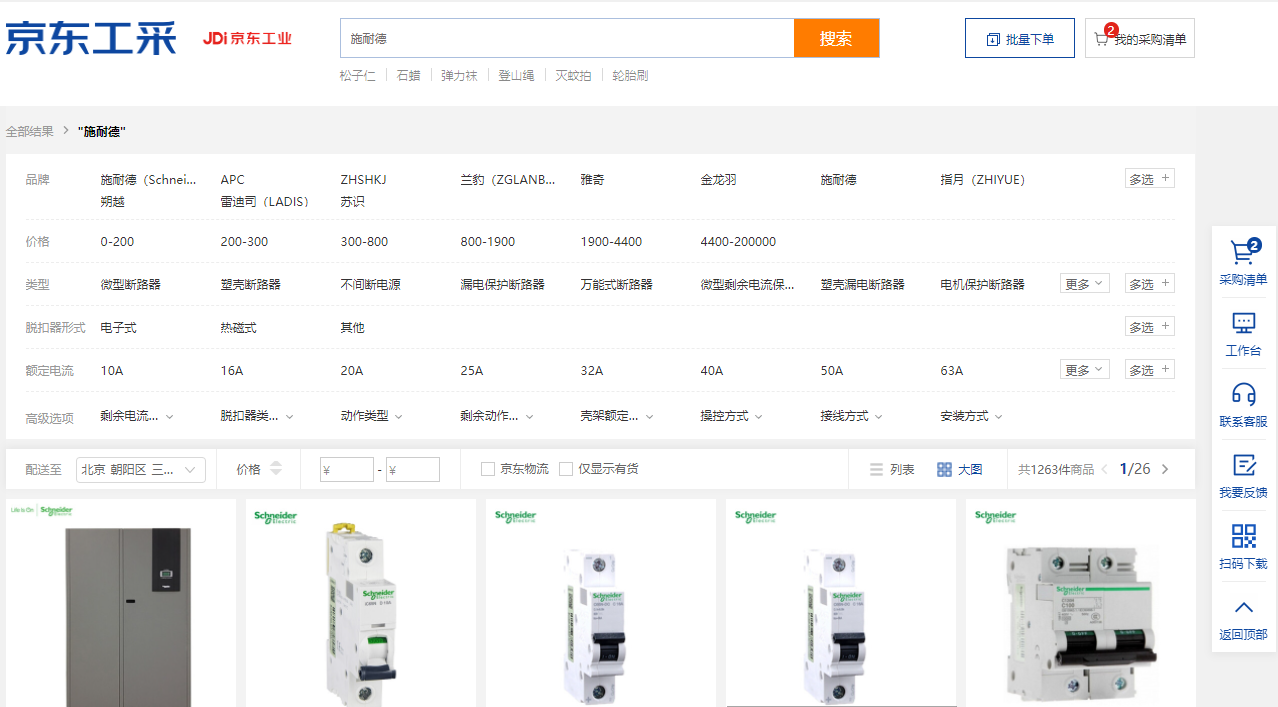This screenshot has height=707, width=1278.
Task: Go to the next results page arrow
Action: point(1165,469)
